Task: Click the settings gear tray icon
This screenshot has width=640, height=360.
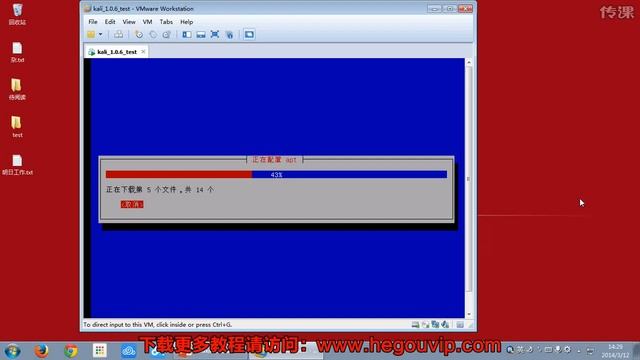Action: (567, 349)
